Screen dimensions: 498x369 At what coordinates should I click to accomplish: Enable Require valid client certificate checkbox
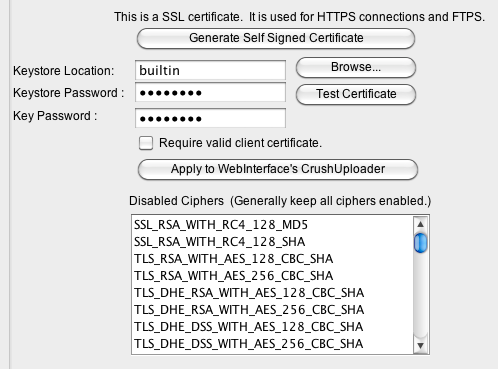[x=146, y=143]
